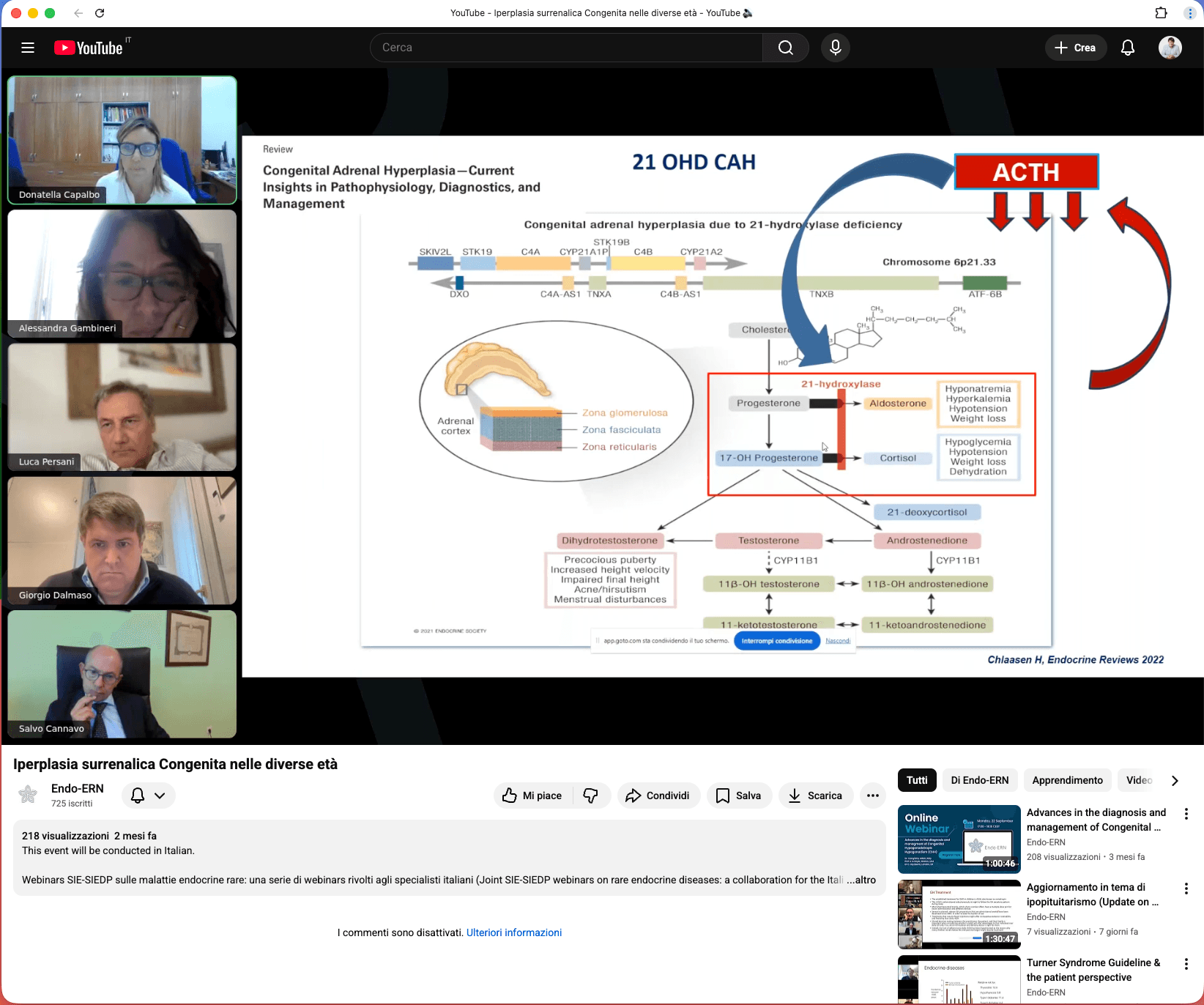Screen dimensions: 1204x1005
Task: Start voice search with the microphone icon
Action: 835,48
